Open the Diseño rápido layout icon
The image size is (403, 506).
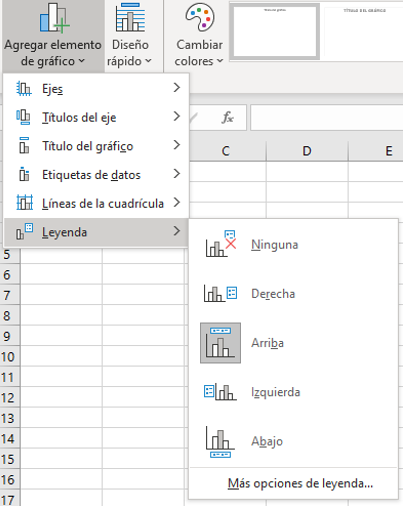[x=130, y=17]
